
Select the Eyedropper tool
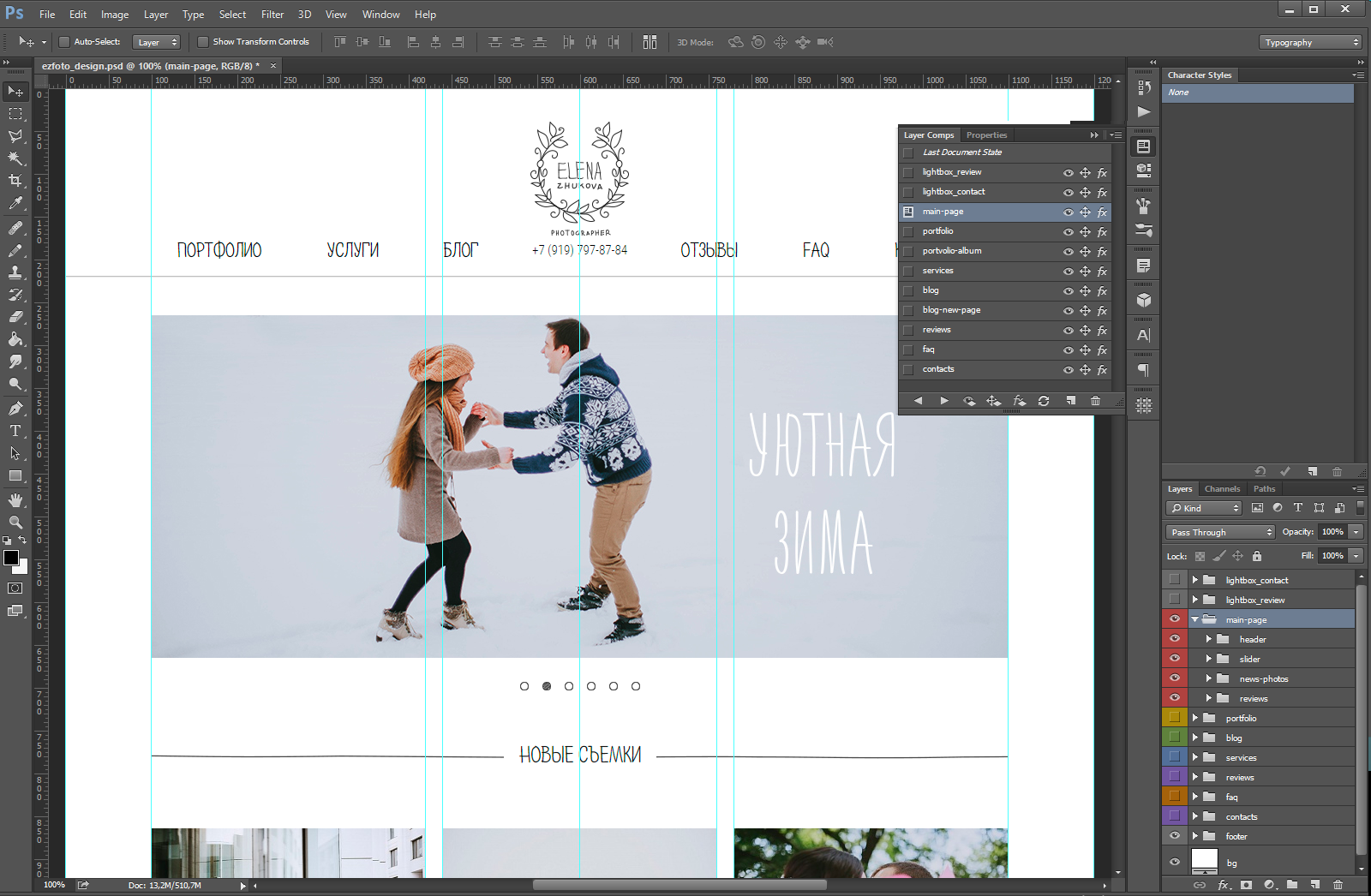pos(15,203)
